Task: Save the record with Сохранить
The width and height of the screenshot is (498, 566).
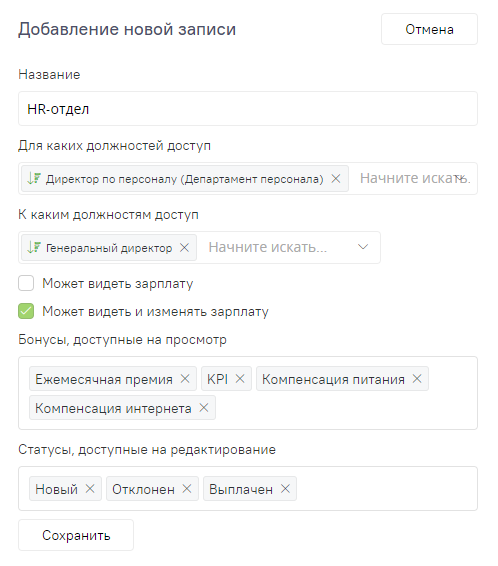Action: click(x=76, y=535)
